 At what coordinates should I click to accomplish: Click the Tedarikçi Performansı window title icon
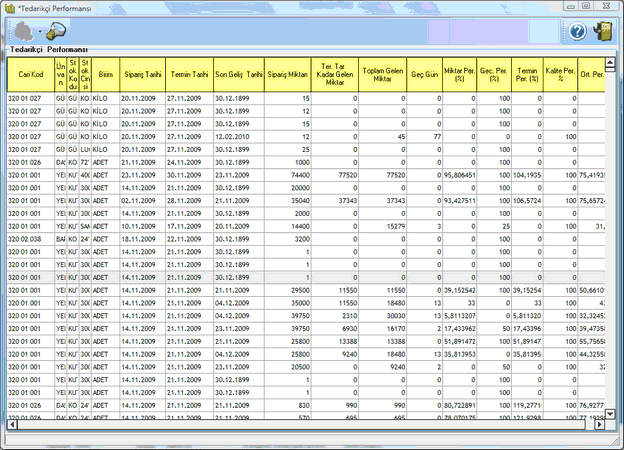click(9, 8)
